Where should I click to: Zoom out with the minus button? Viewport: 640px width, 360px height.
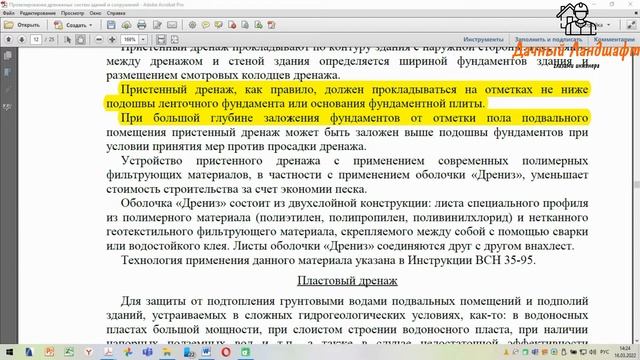[x=99, y=40]
